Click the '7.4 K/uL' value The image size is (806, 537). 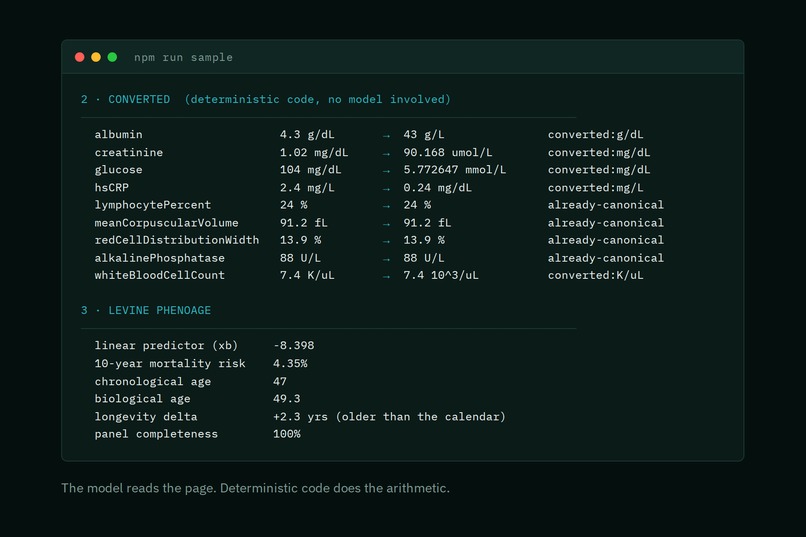point(307,275)
